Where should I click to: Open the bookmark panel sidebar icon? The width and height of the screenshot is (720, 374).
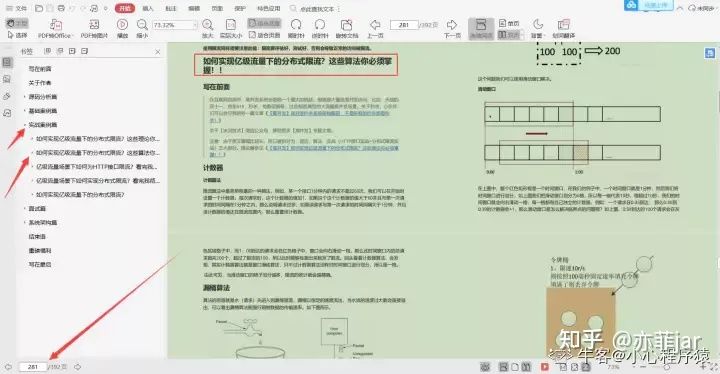[x=7, y=62]
